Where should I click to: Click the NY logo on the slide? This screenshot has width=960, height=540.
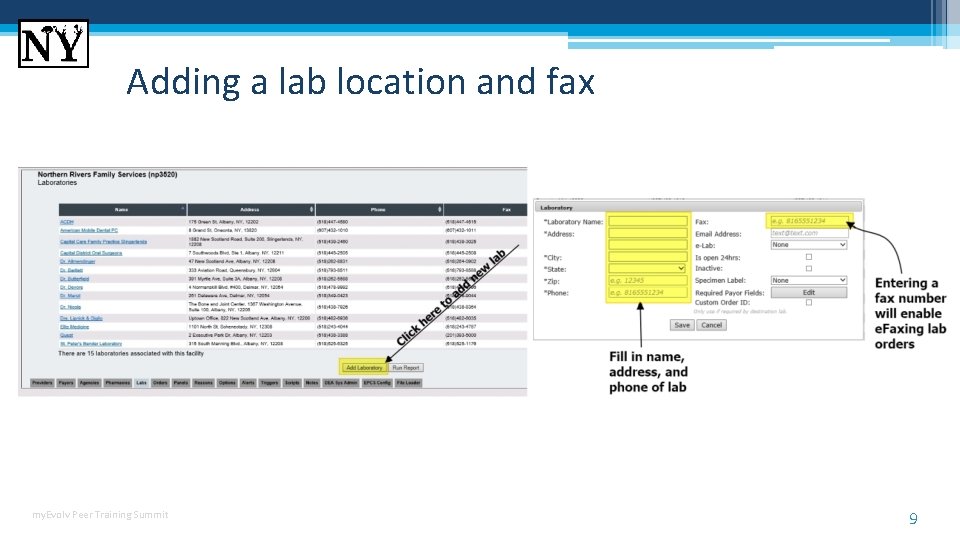coord(54,43)
